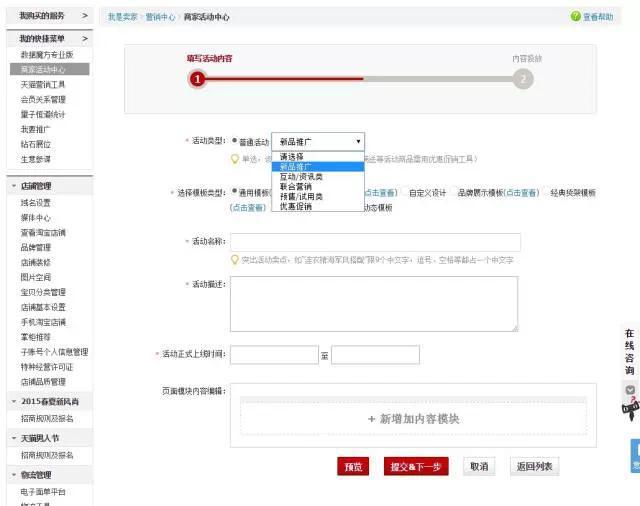This screenshot has width=640, height=506.
Task: Choose 联合营销 in the dropdown list
Action: point(318,186)
